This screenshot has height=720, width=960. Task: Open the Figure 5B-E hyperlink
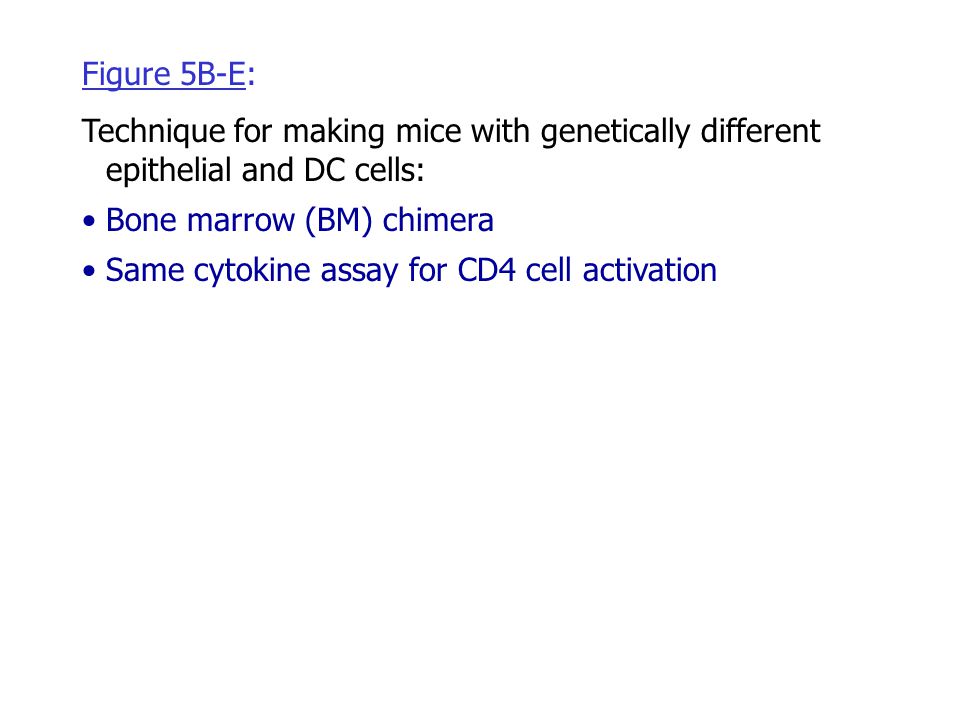coord(163,75)
